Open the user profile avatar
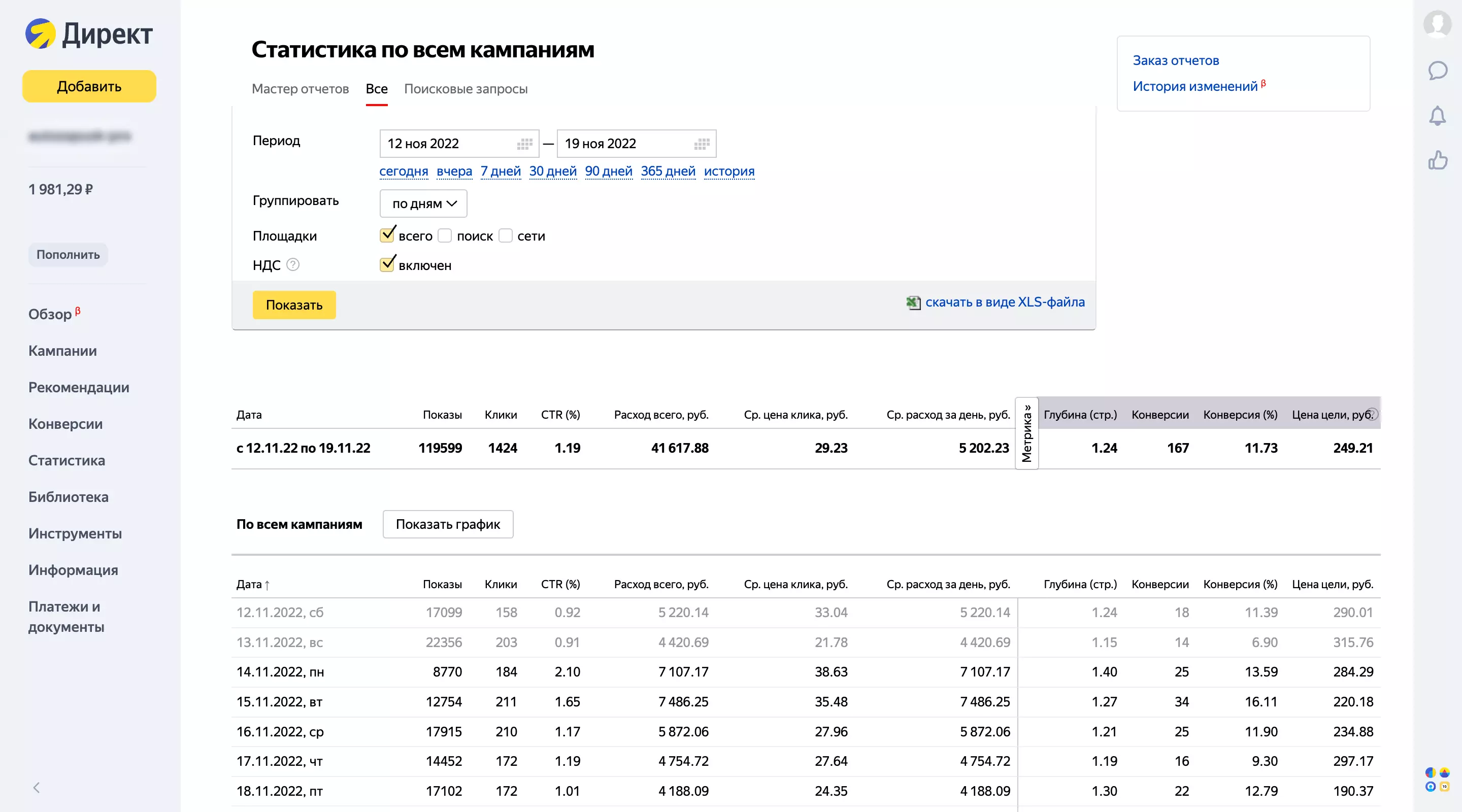Screen dimensions: 1462x812 point(1437,24)
